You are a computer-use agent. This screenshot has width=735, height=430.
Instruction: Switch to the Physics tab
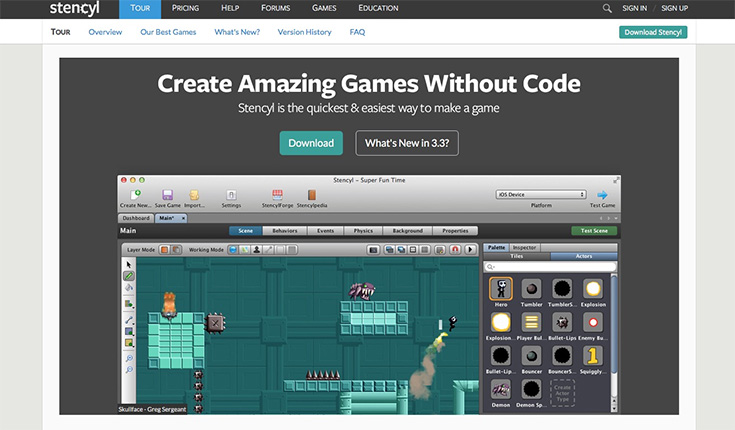363,231
